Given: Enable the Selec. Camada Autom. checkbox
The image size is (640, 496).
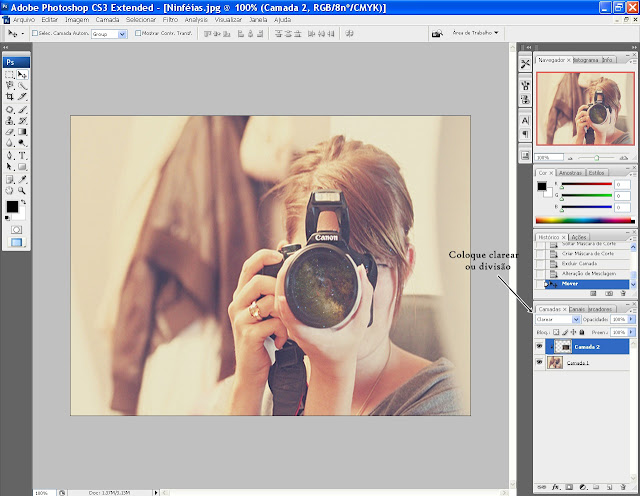Looking at the screenshot, I should (x=36, y=33).
